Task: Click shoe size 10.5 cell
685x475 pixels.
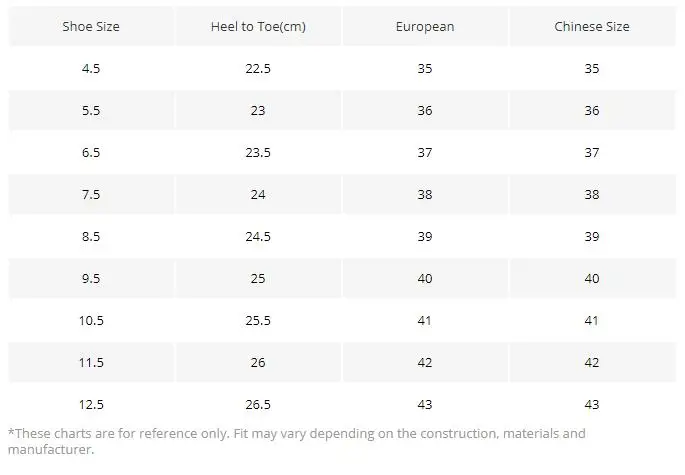Action: click(91, 320)
